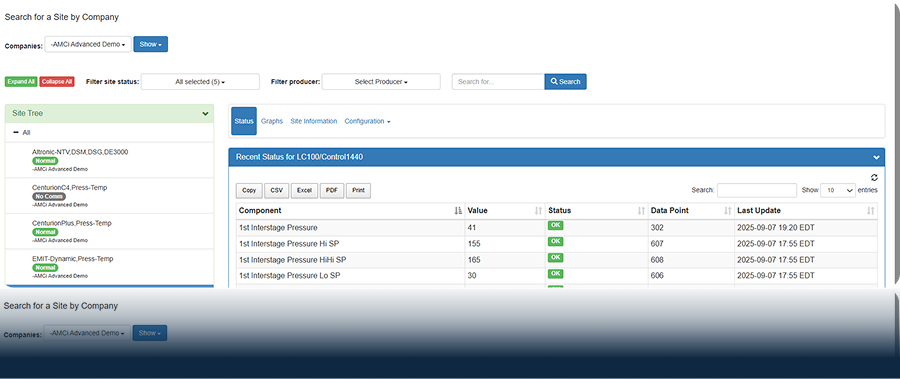
Task: Open the Configuration tab menu
Action: [x=367, y=121]
